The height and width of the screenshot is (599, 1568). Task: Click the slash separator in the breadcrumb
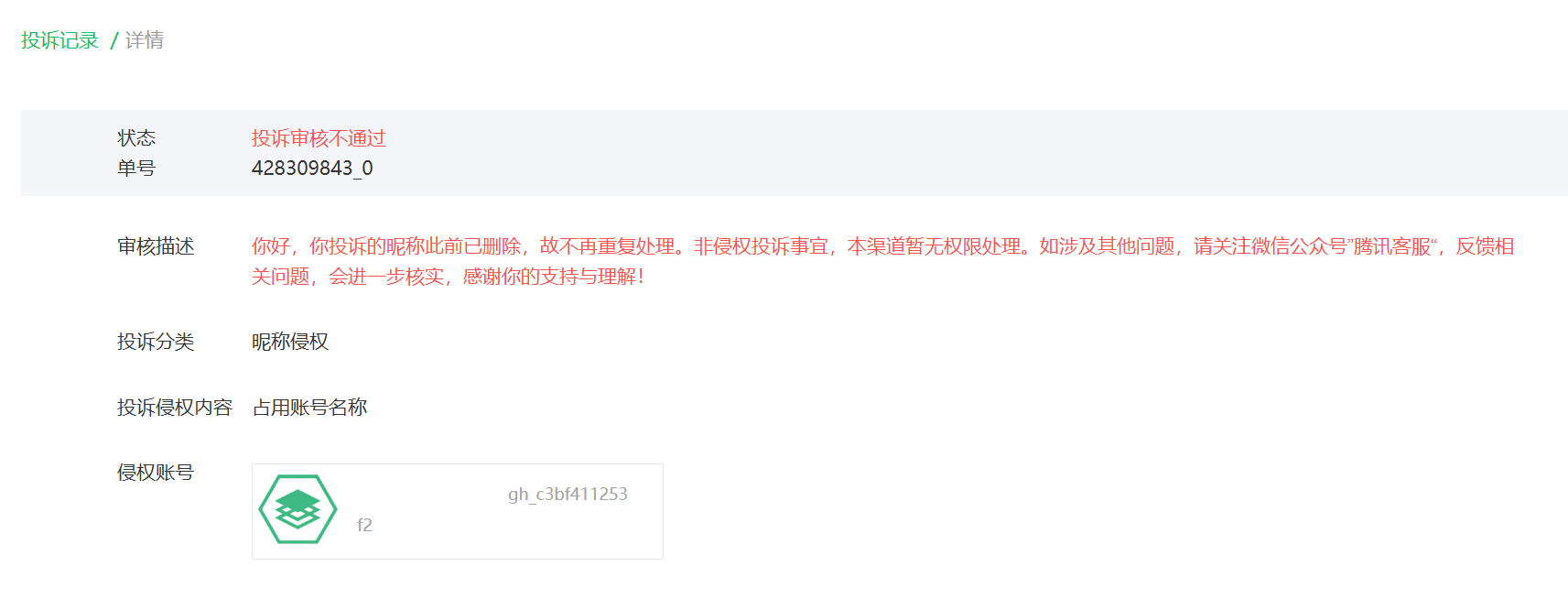tap(114, 41)
